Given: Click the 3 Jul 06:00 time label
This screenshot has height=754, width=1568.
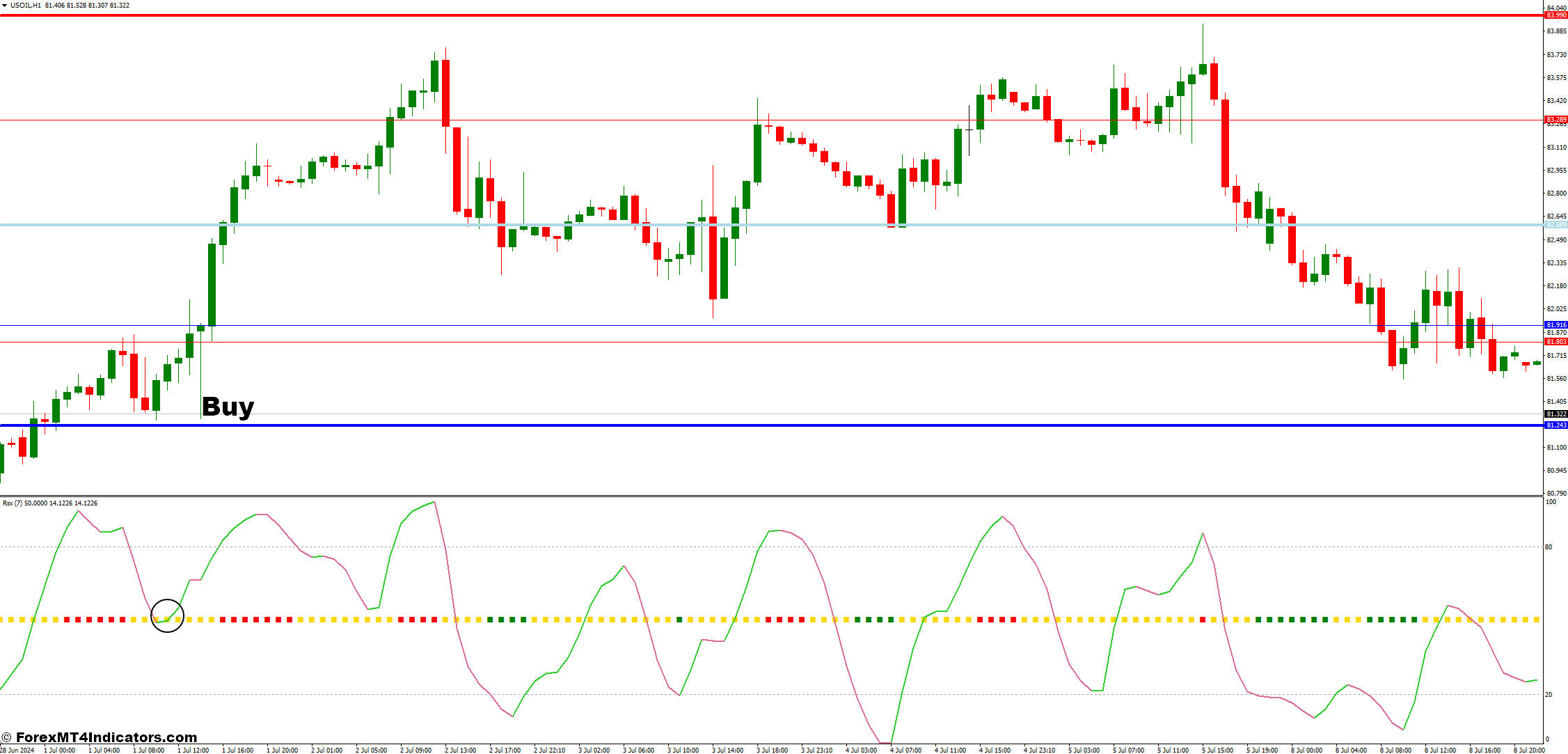Looking at the screenshot, I should (x=639, y=750).
